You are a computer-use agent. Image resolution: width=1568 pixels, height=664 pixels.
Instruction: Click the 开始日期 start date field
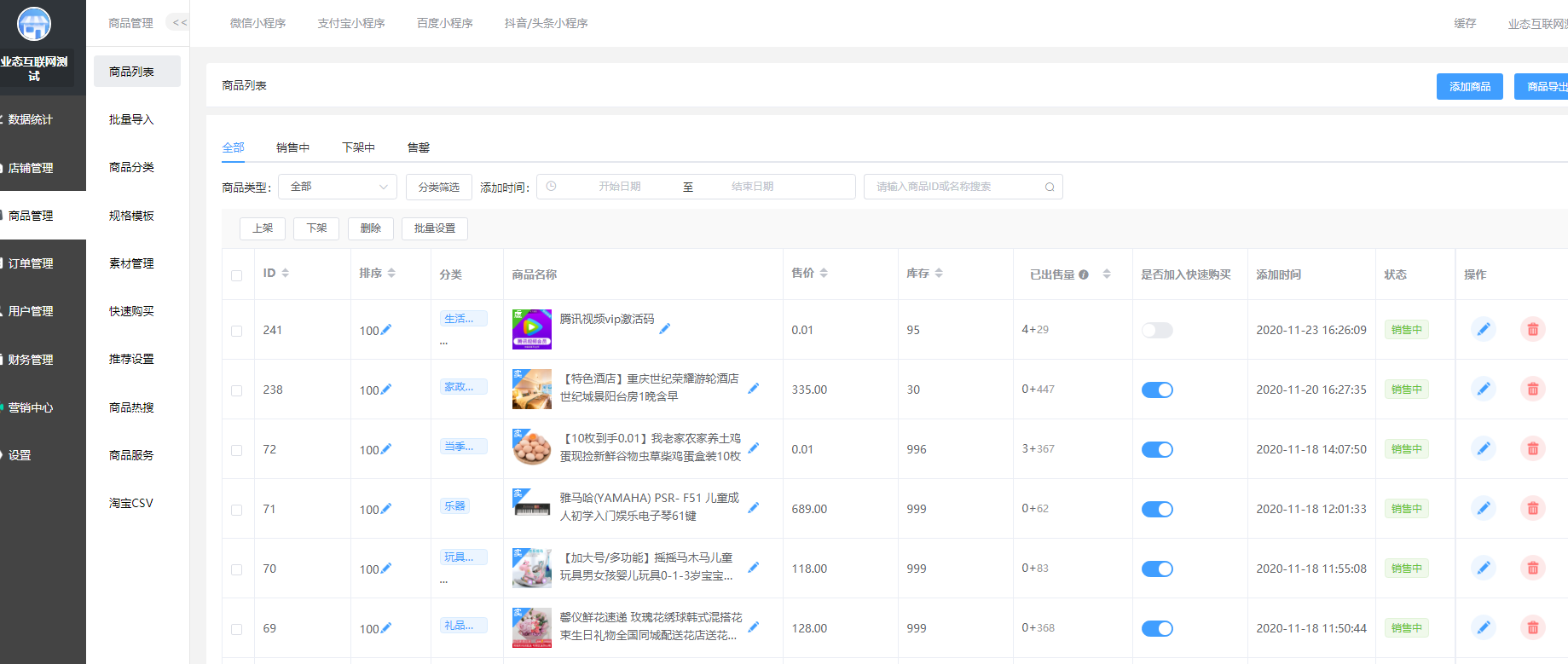[619, 187]
